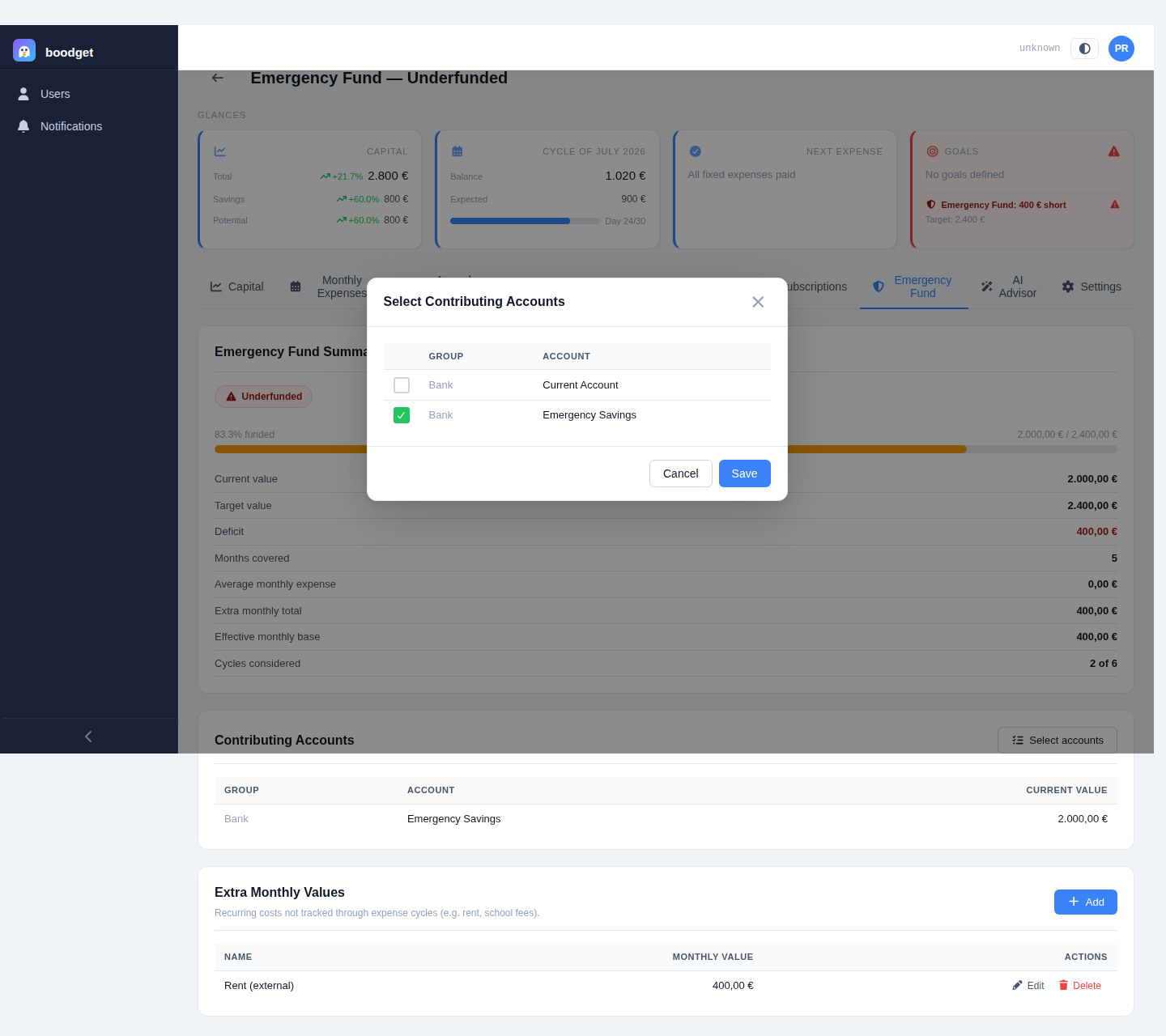This screenshot has height=1036, width=1166.
Task: Click the Deficit value 400,00 €
Action: [1096, 532]
